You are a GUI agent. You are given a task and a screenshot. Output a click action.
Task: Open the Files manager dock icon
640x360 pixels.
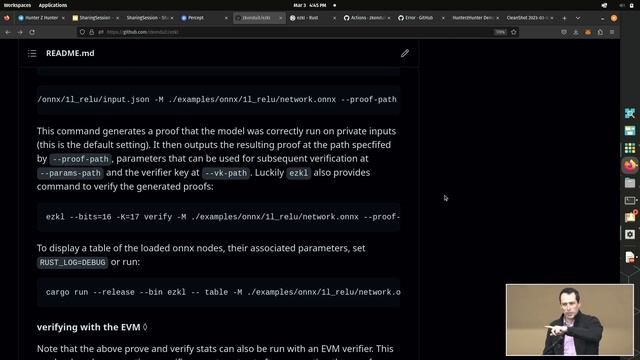click(630, 183)
